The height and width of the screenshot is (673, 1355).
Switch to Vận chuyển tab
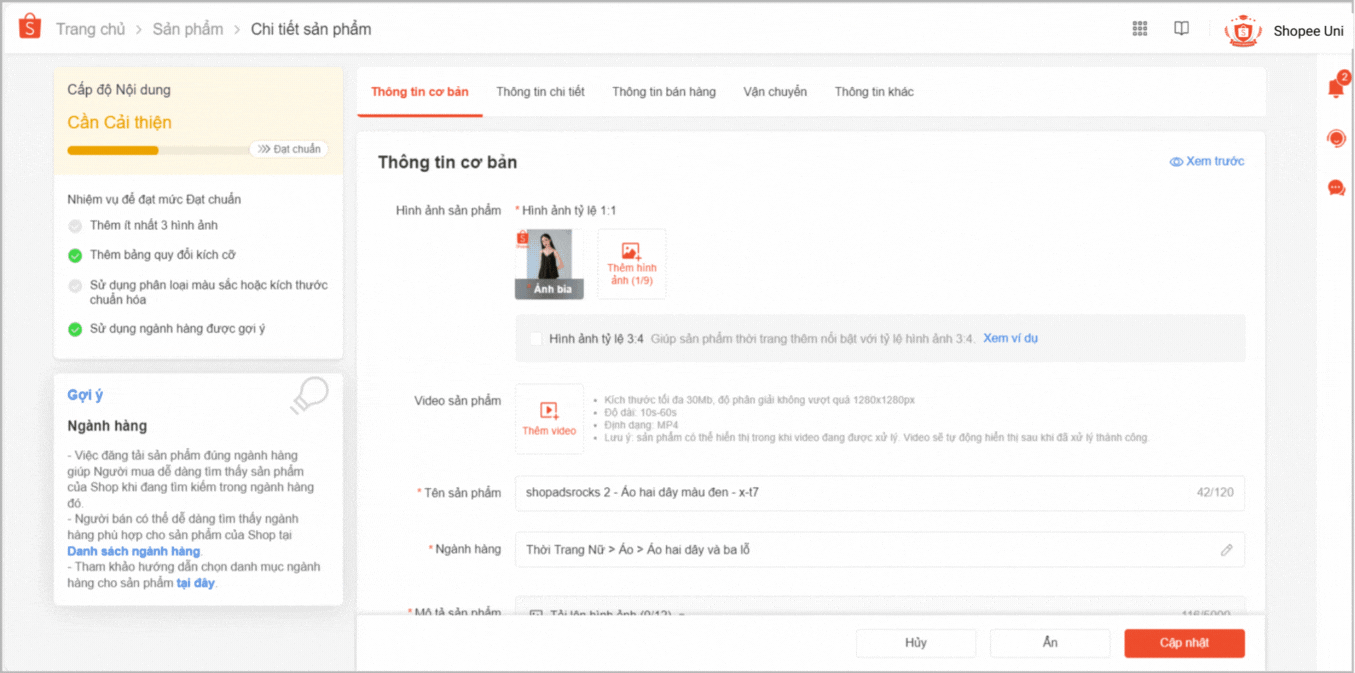pos(775,92)
